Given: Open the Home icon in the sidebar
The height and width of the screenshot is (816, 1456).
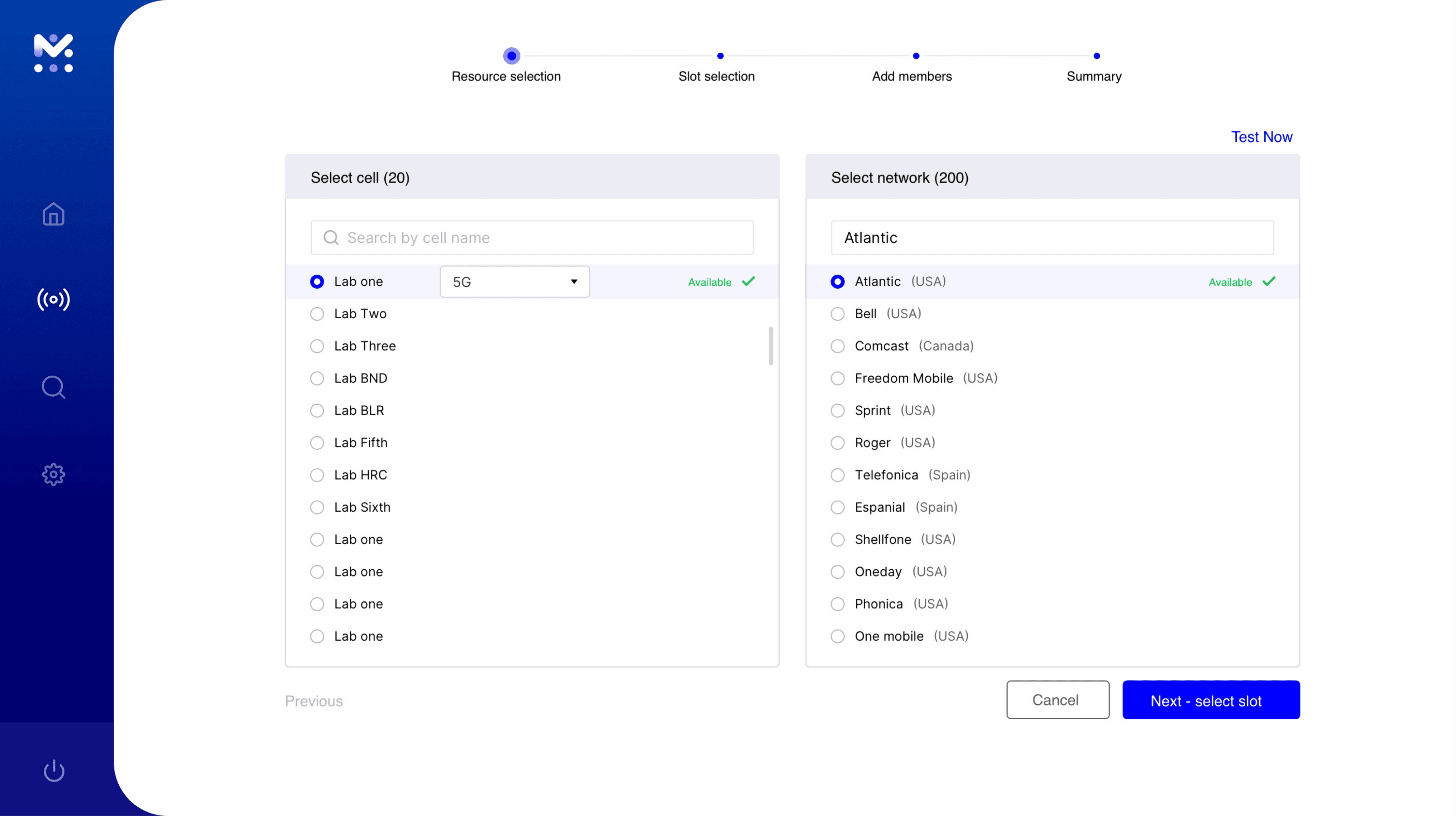Looking at the screenshot, I should tap(53, 214).
